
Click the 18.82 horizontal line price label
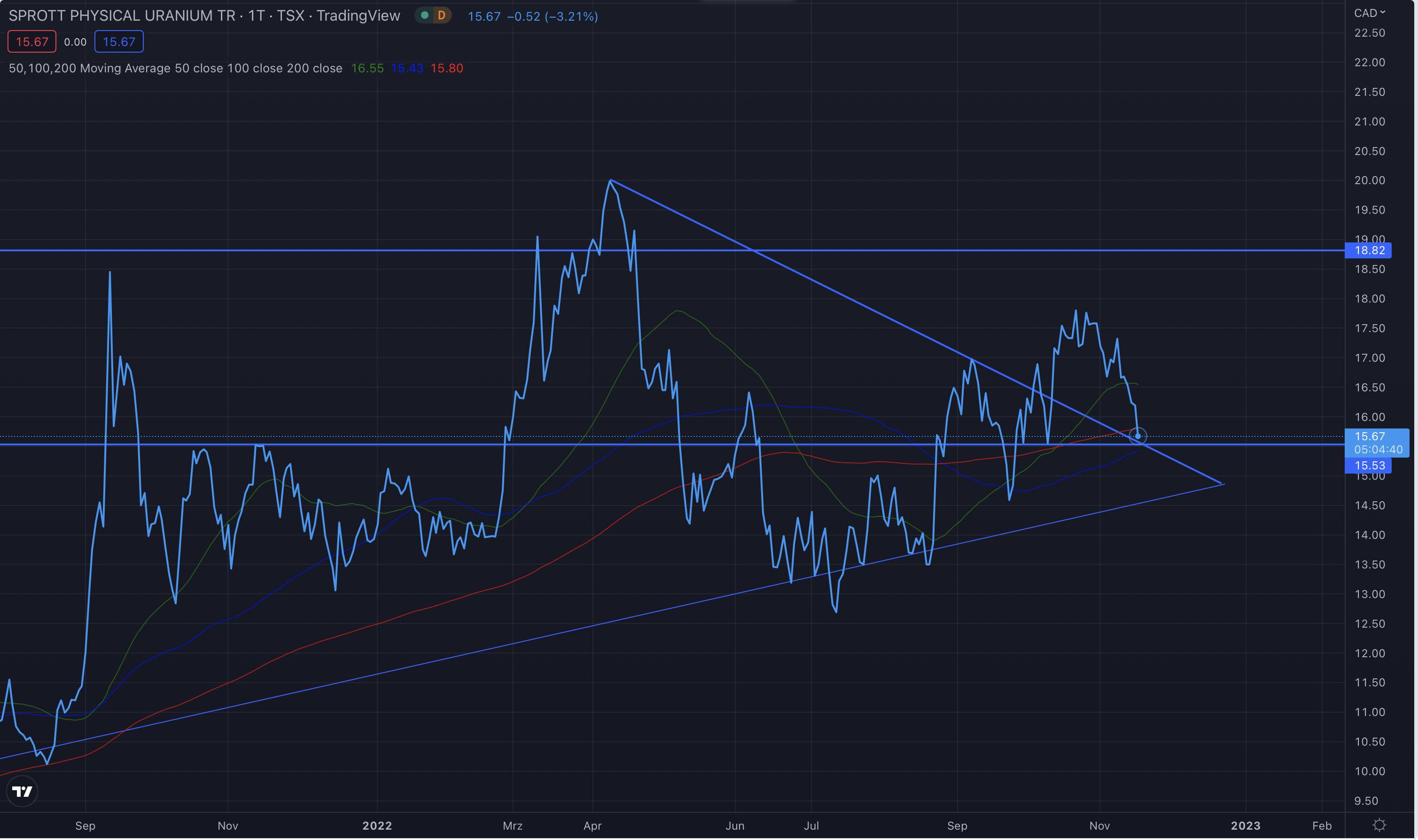tap(1369, 250)
